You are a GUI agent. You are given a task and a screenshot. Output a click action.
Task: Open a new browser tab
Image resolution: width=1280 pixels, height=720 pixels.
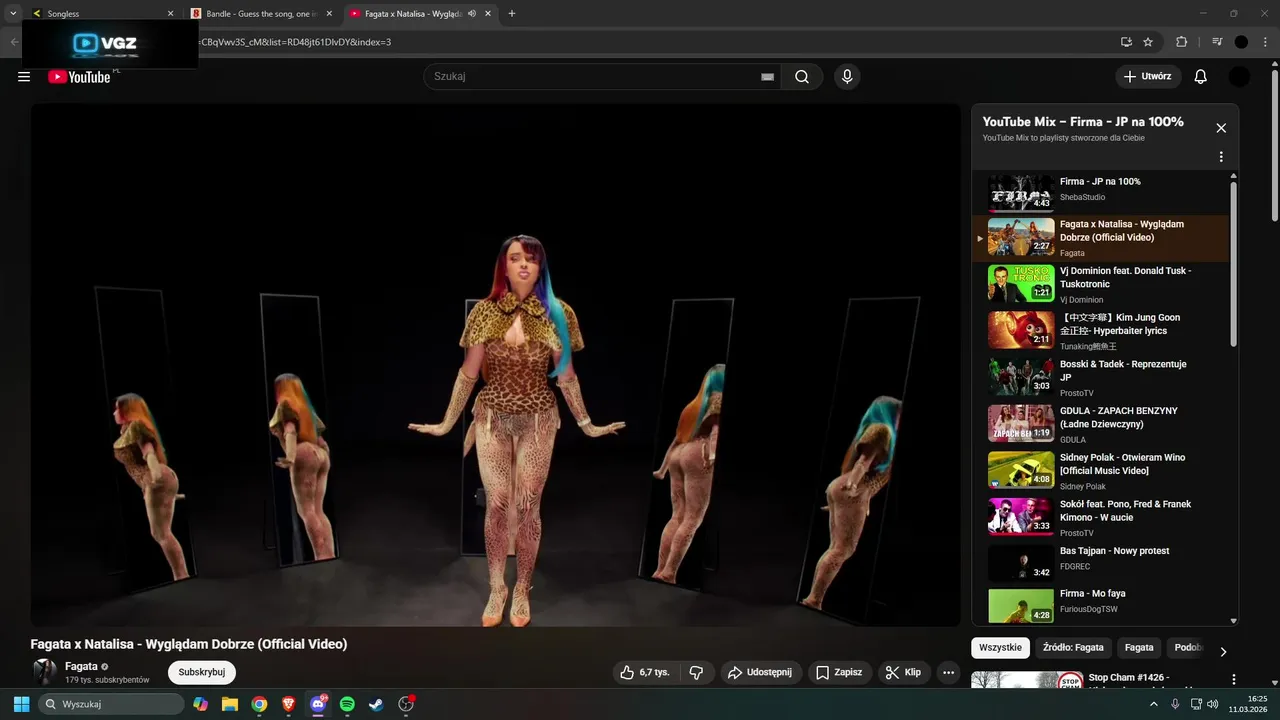coord(512,14)
